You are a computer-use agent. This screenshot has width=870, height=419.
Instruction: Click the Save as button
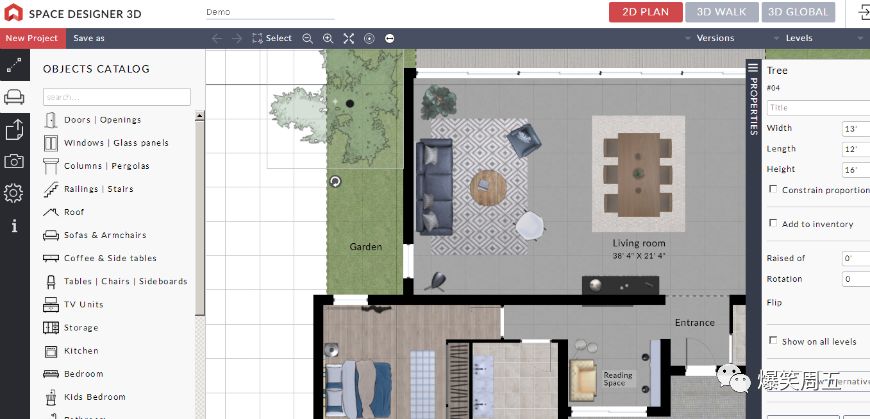89,38
